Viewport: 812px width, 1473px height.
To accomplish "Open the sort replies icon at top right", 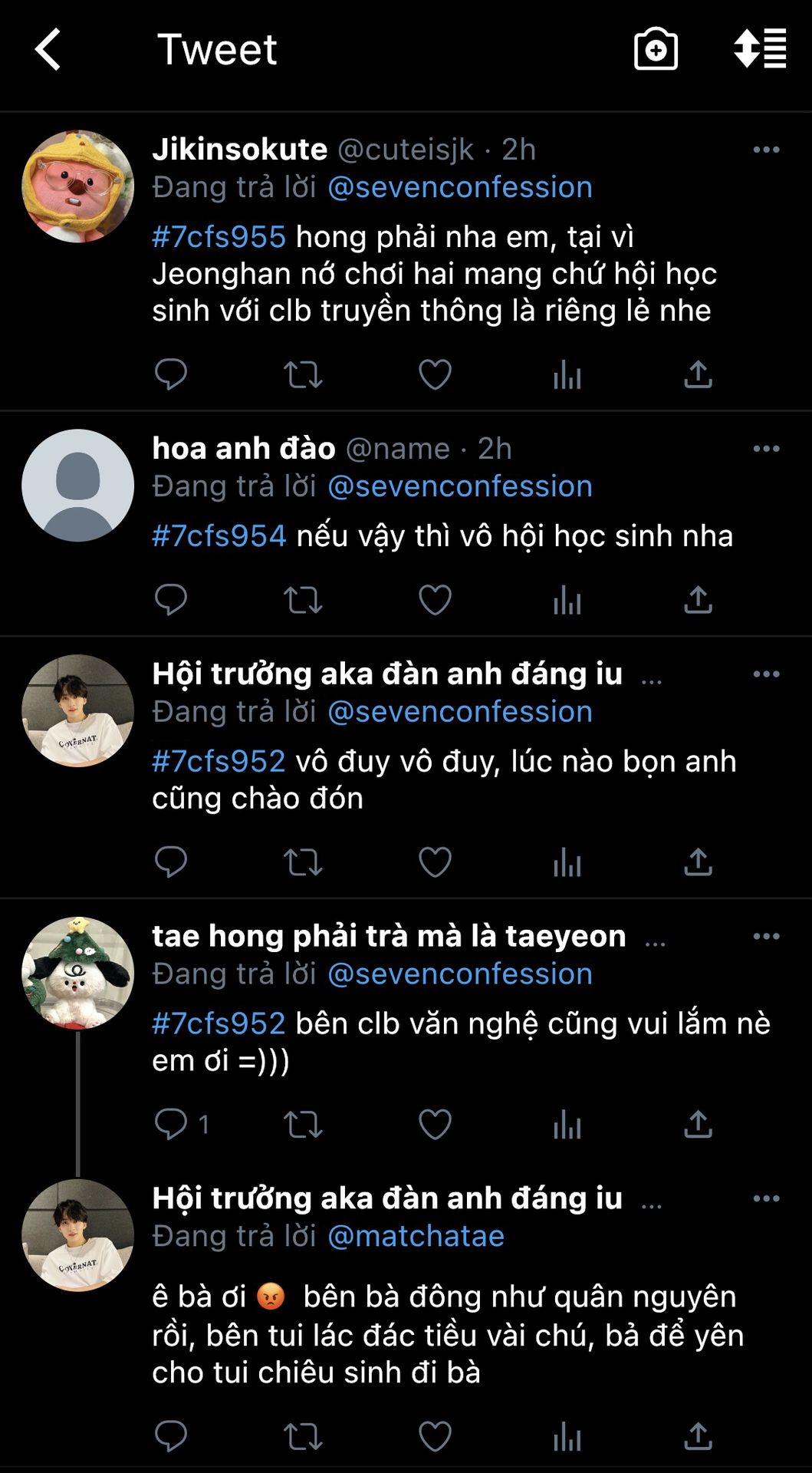I will pyautogui.click(x=760, y=50).
